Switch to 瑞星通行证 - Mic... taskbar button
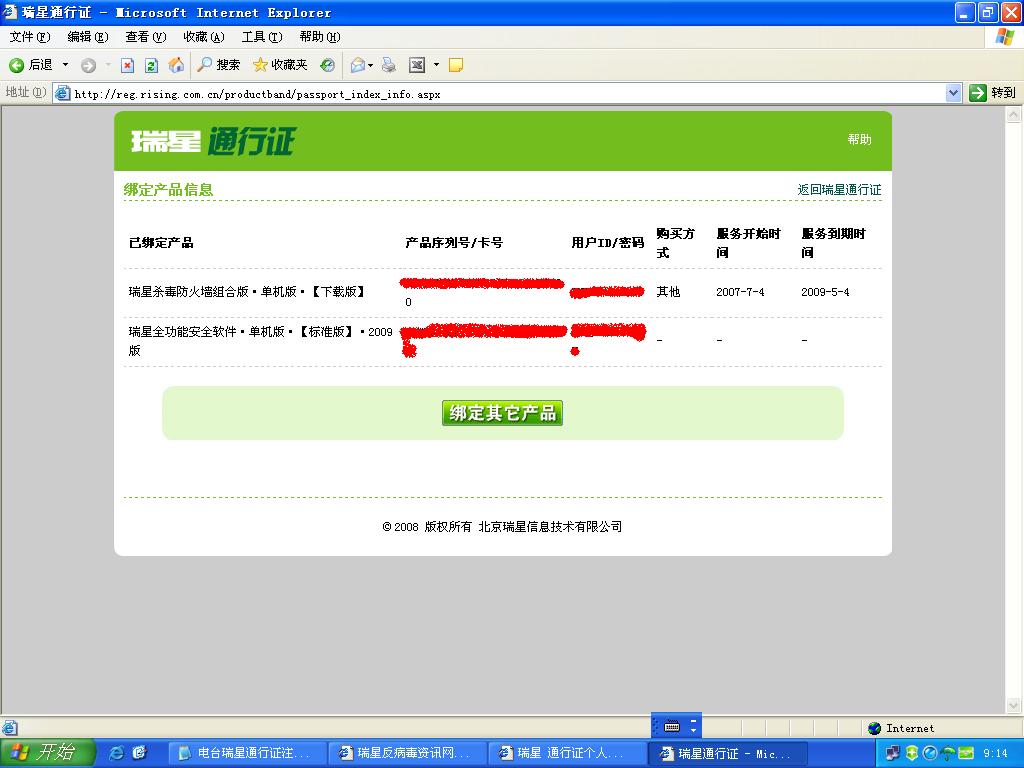The width and height of the screenshot is (1024, 768). coord(727,754)
